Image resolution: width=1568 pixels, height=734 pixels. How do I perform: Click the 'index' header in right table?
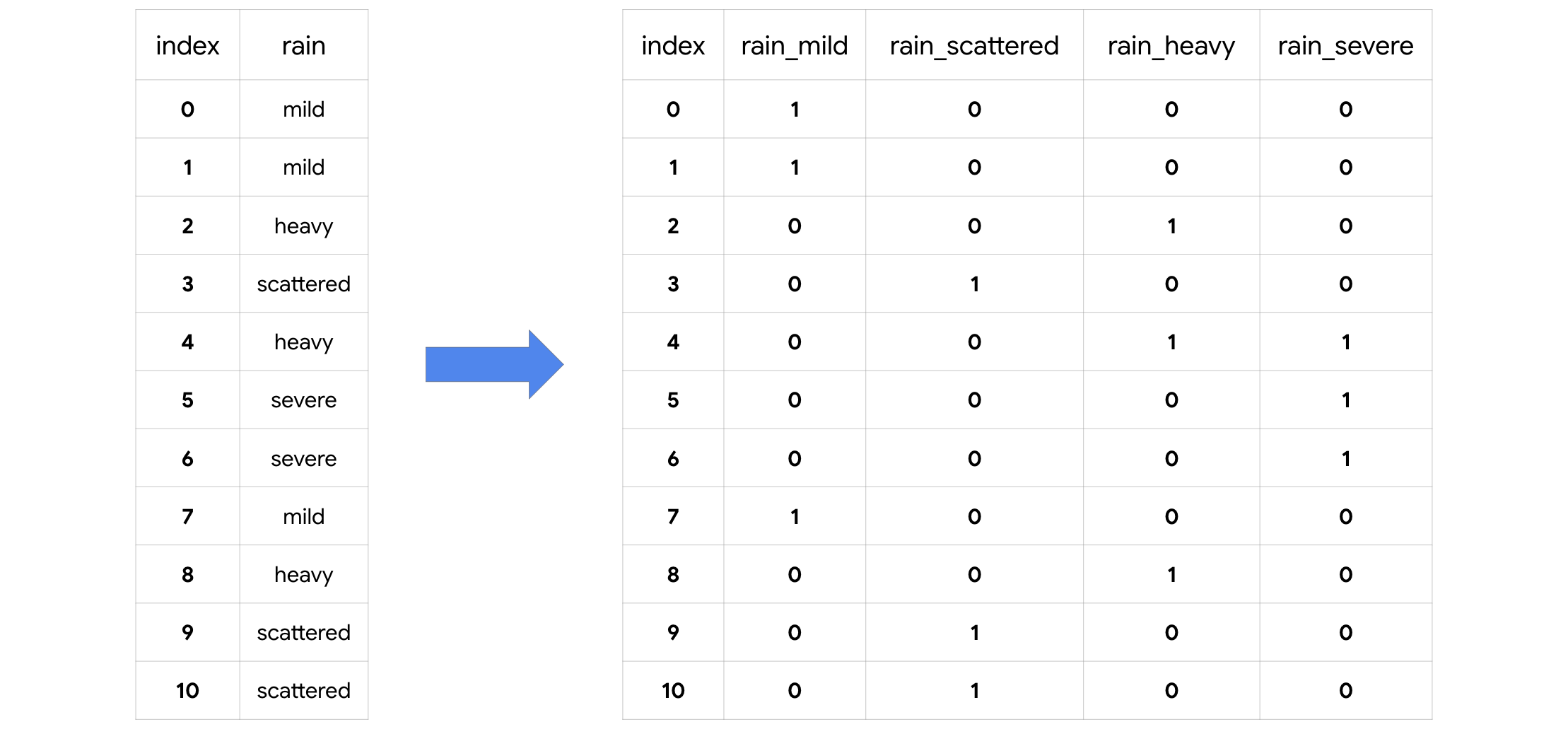pos(672,46)
